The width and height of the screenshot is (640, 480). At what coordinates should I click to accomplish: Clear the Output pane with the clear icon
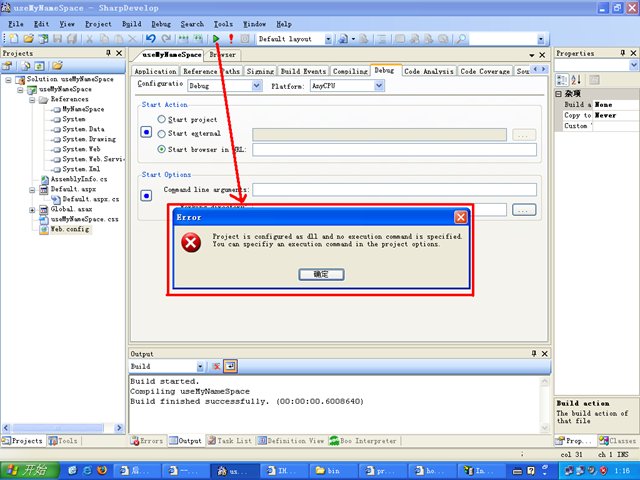[215, 367]
